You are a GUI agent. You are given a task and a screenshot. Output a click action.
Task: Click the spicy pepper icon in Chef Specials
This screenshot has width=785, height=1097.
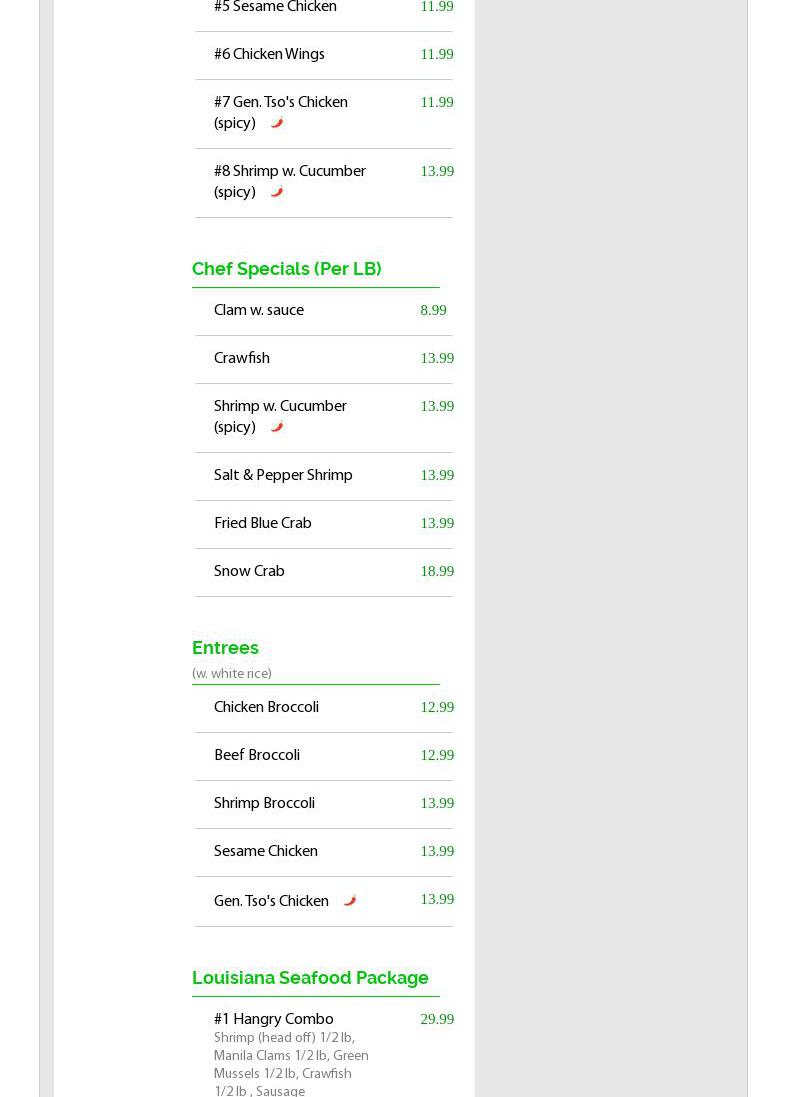point(277,427)
